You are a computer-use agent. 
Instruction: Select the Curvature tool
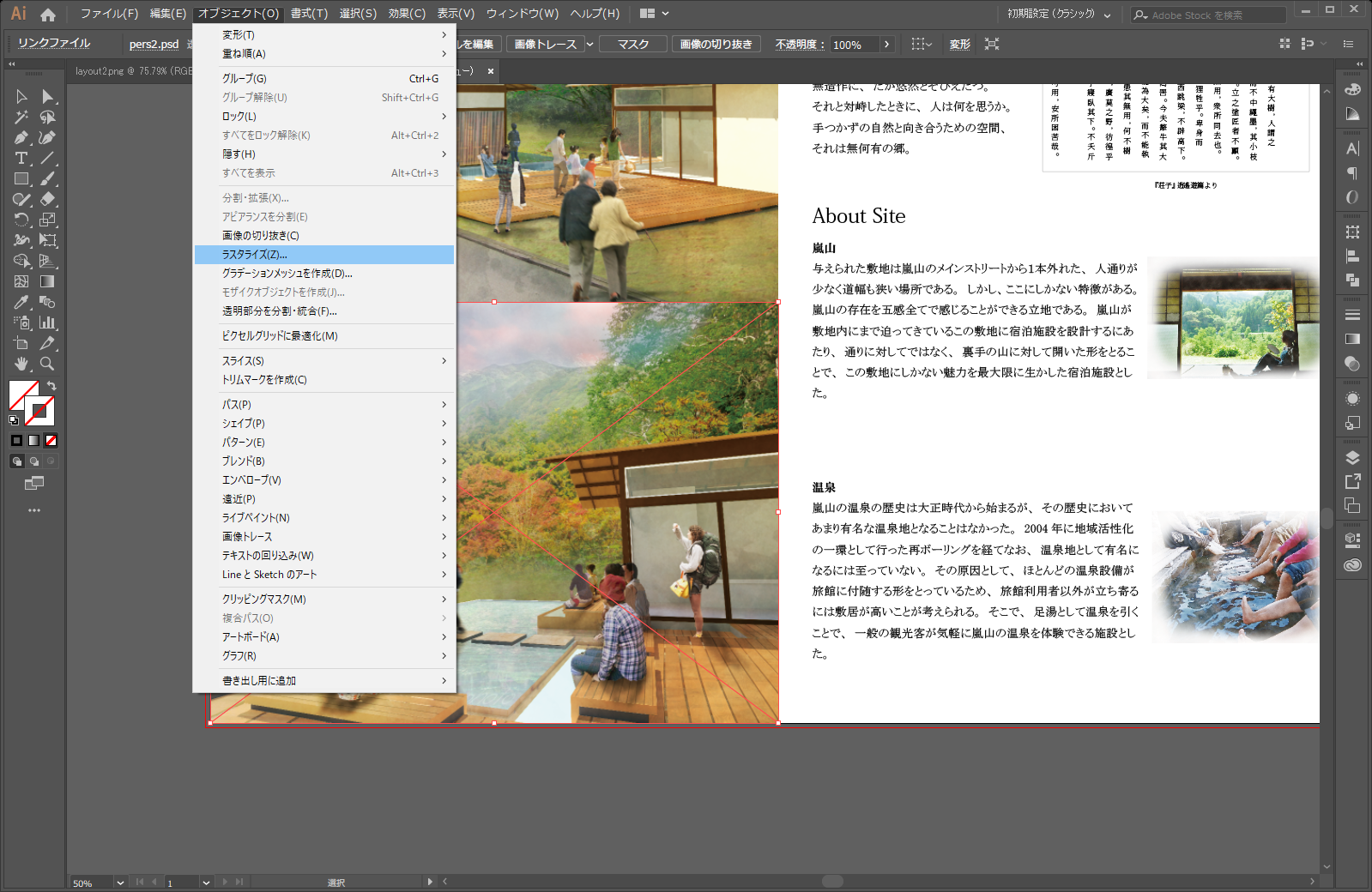pos(48,137)
